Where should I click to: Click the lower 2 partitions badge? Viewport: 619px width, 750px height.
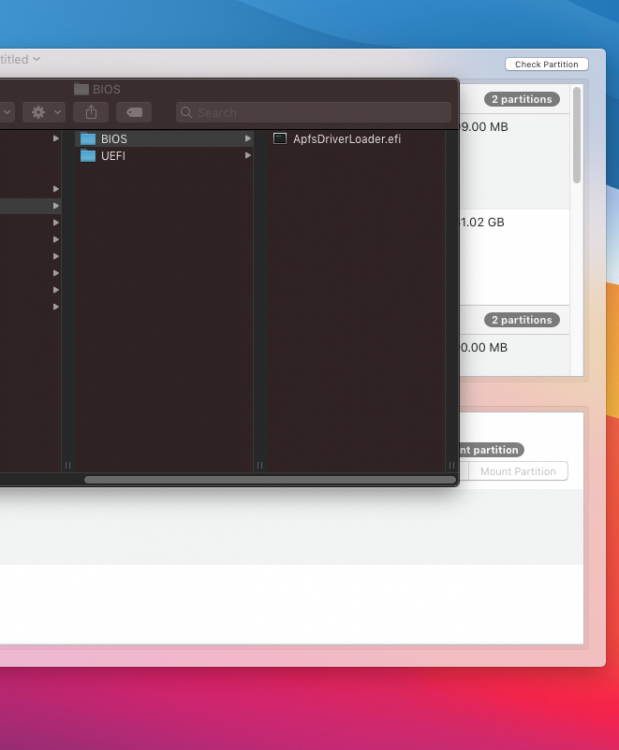[x=522, y=320]
